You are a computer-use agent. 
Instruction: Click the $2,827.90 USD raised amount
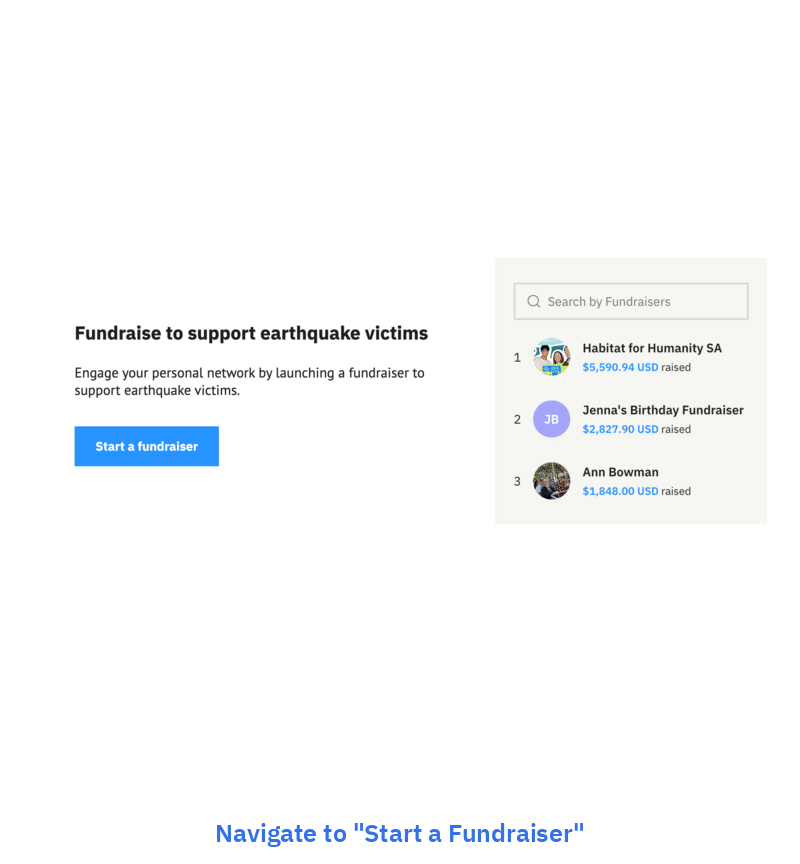click(x=620, y=429)
